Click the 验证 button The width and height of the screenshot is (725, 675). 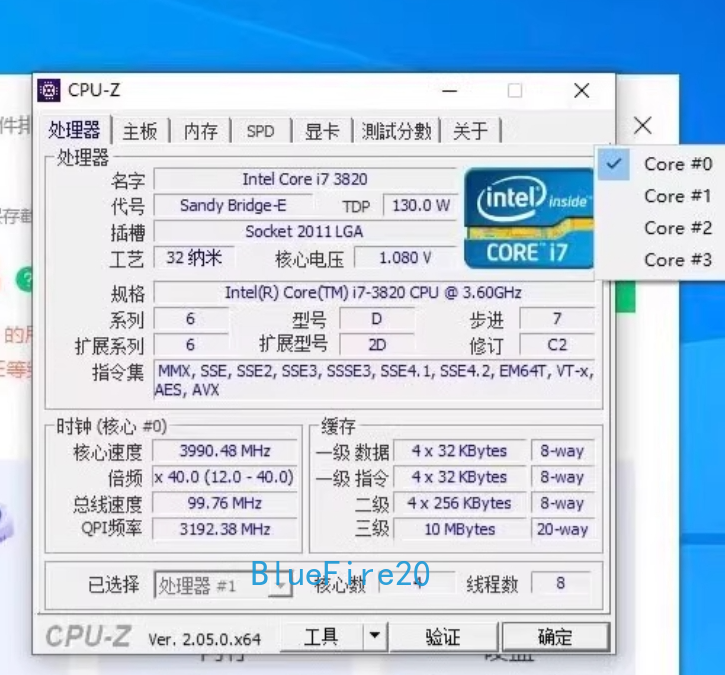(443, 637)
